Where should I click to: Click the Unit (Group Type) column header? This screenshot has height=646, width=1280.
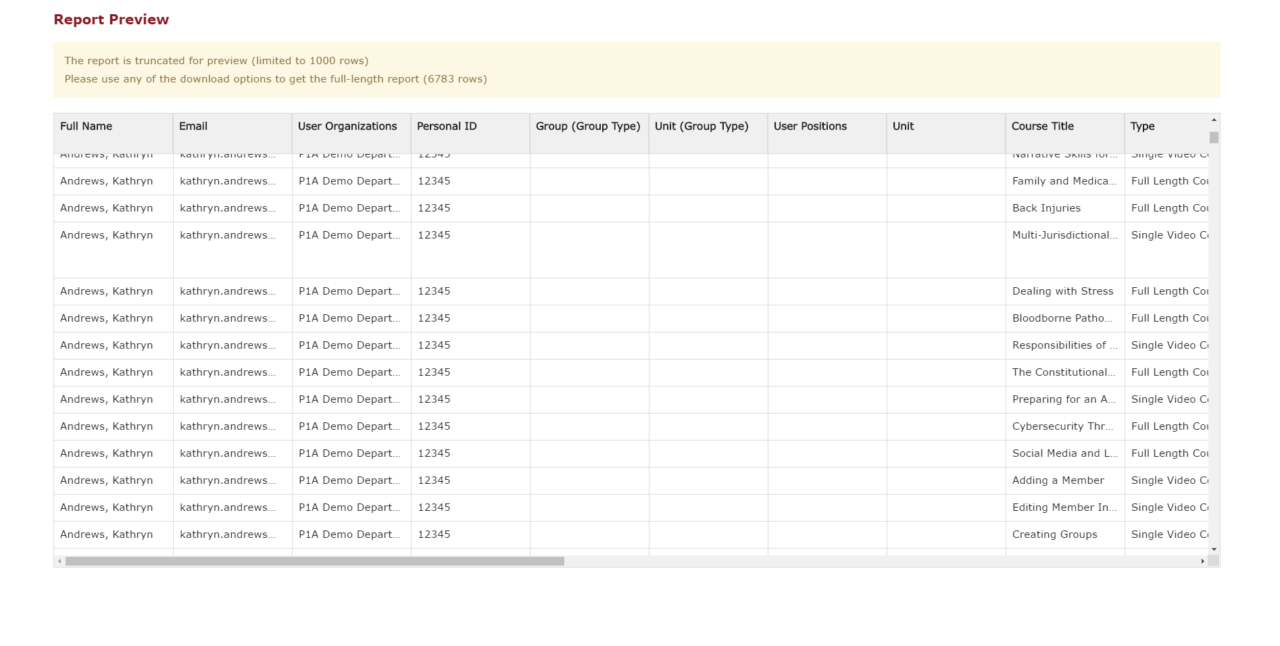tap(703, 126)
